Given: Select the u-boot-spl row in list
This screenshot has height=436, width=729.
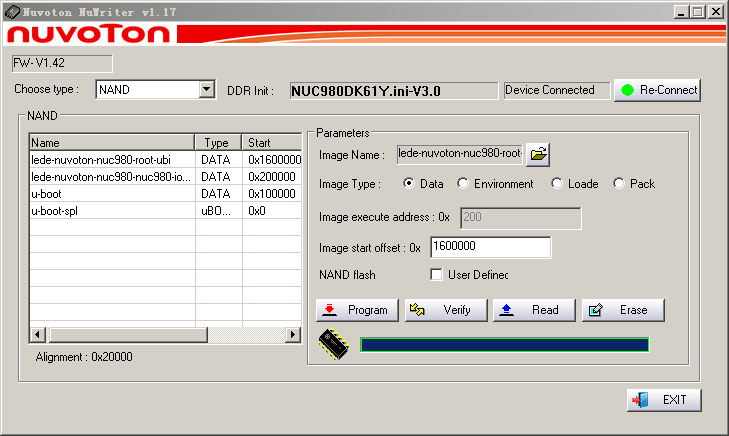Looking at the screenshot, I should (x=166, y=211).
